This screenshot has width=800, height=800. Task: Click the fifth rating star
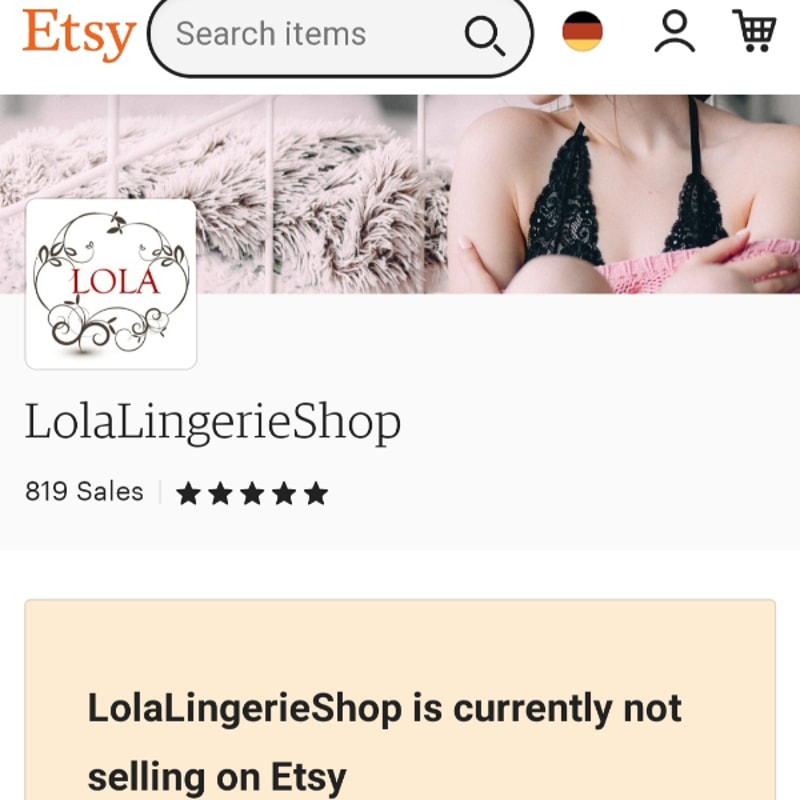(316, 493)
